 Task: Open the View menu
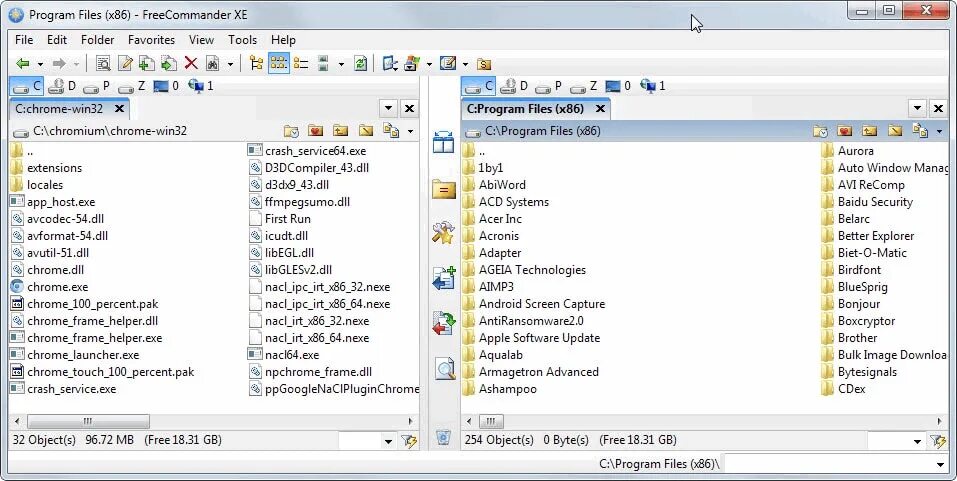click(201, 40)
